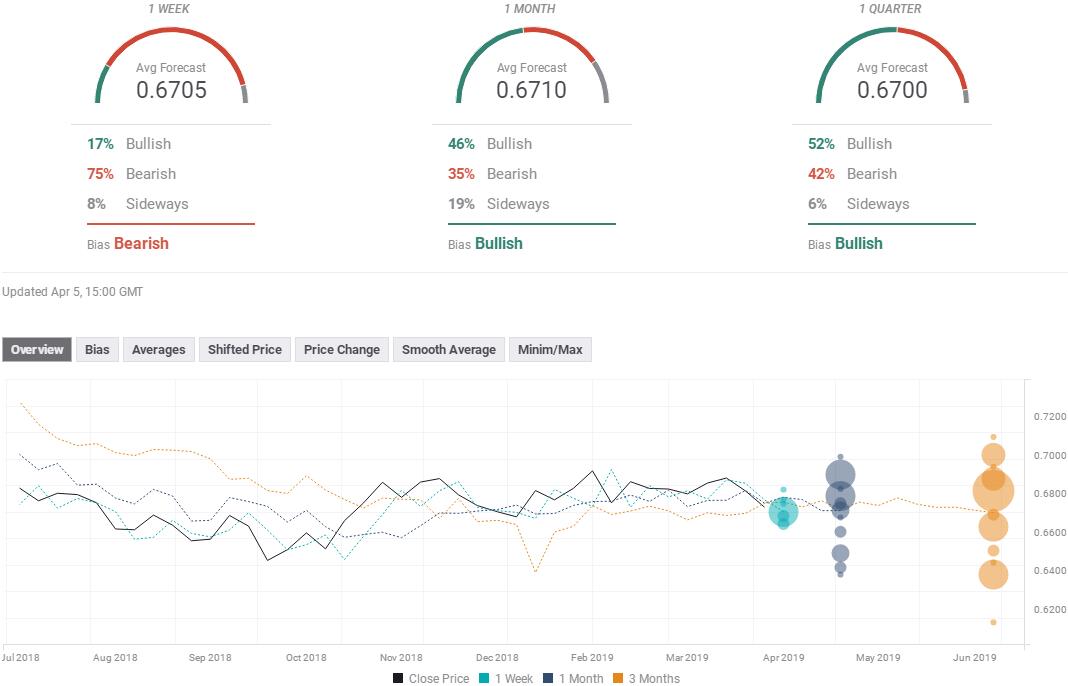Click the 52% Bullish row in 1 Quarter
The height and width of the screenshot is (686, 1068).
[850, 144]
